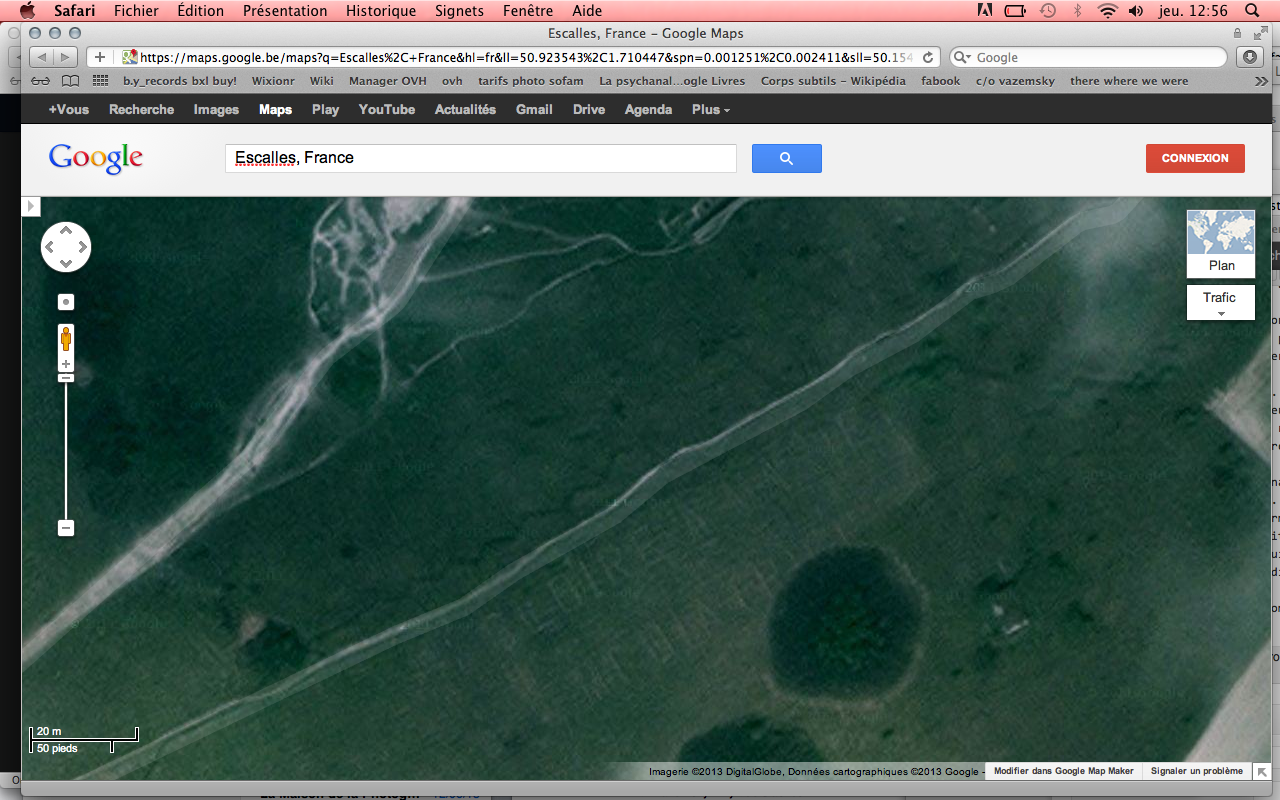Zoom out using the minus button at slider bottom
The width and height of the screenshot is (1280, 800).
66,528
